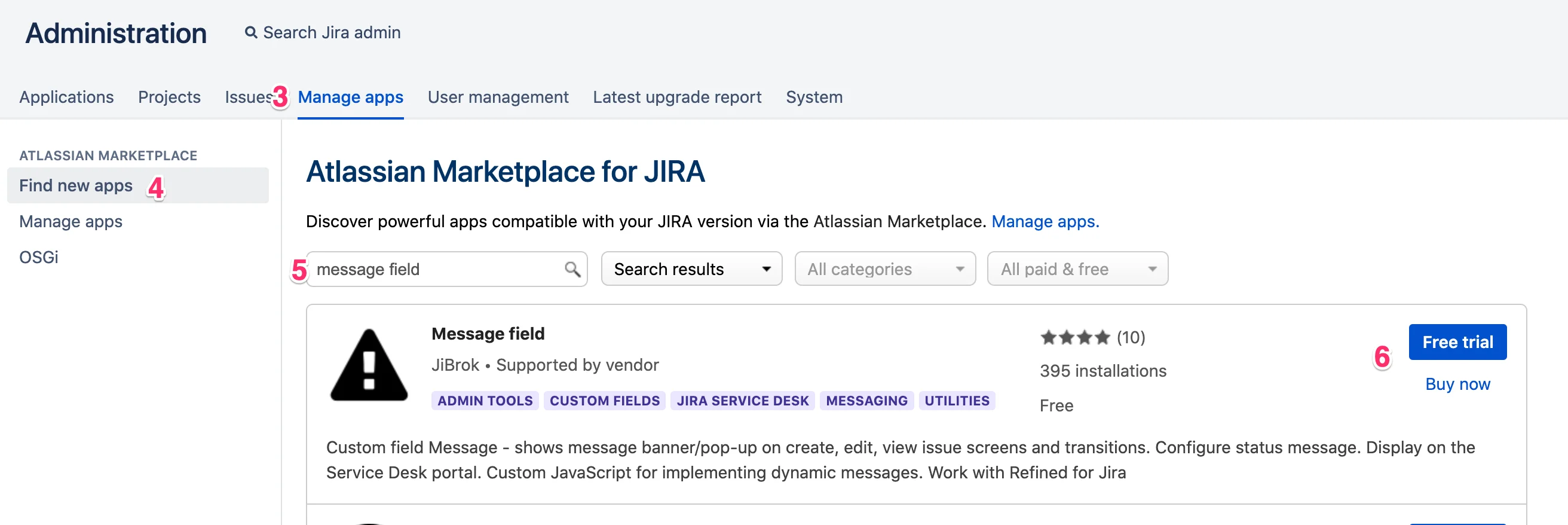
Task: View the Latest upgrade report tab
Action: tap(677, 97)
